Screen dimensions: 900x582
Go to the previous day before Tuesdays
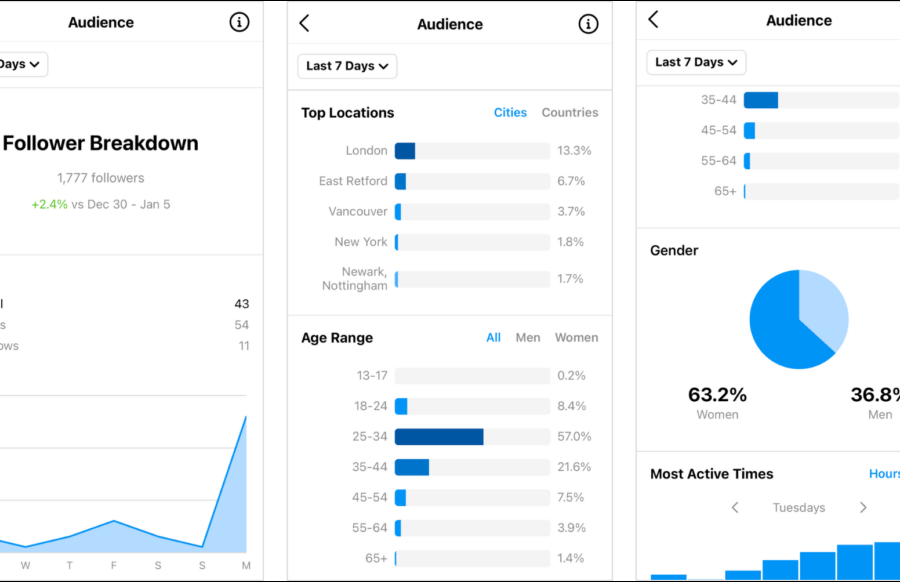pos(735,508)
